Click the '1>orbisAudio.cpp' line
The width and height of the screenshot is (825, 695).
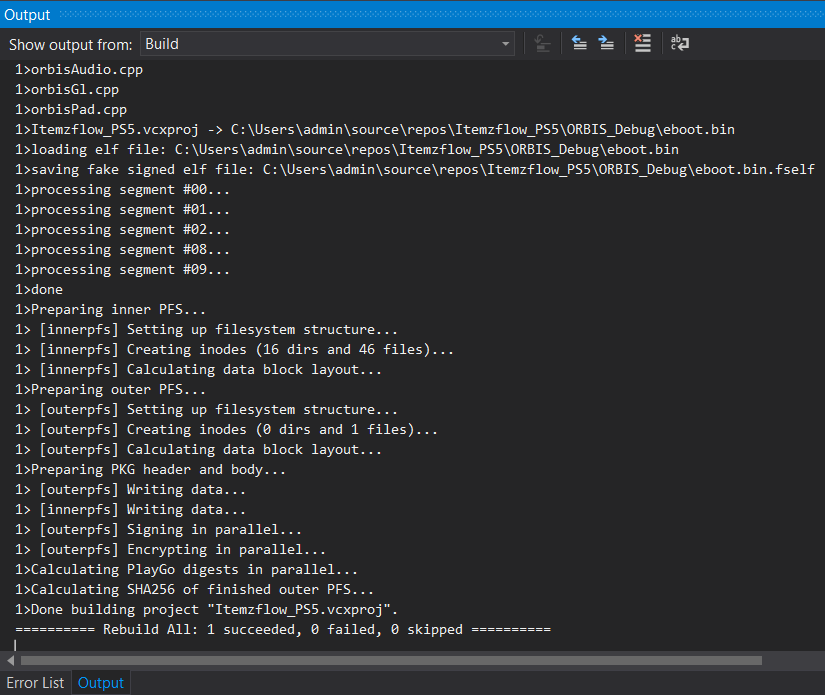79,69
